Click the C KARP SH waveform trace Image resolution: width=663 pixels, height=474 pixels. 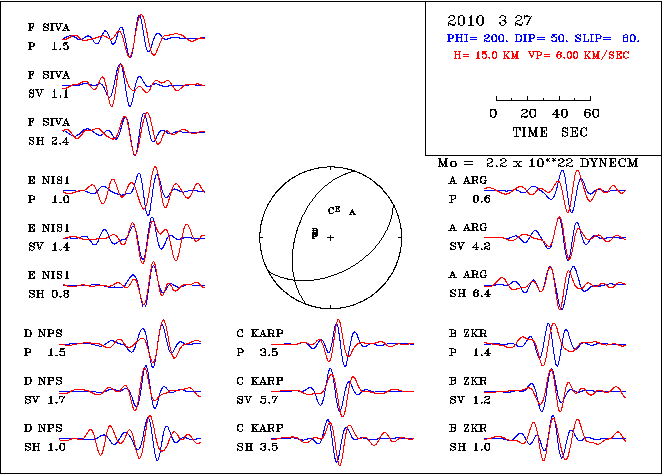[x=342, y=440]
